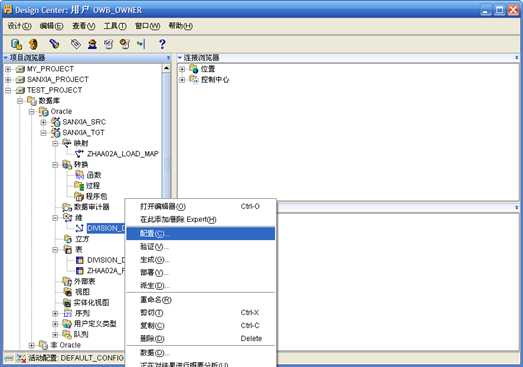Open the 帮助(H) menu

point(180,26)
